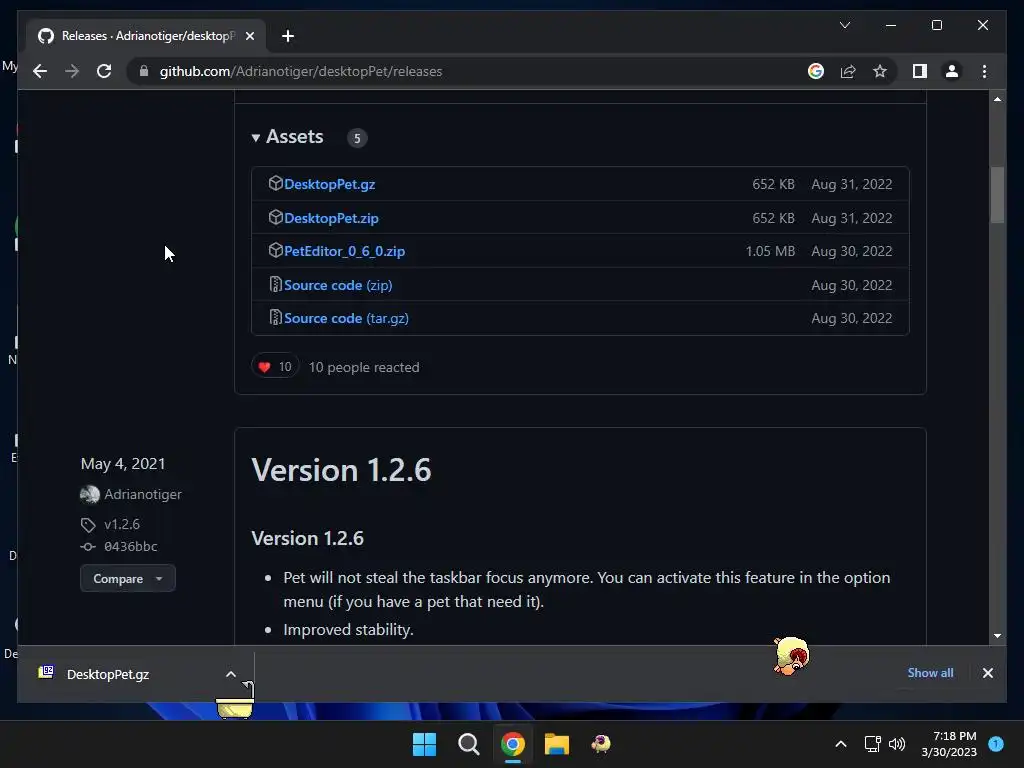Share this page via share icon
Viewport: 1024px width, 768px height.
848,71
